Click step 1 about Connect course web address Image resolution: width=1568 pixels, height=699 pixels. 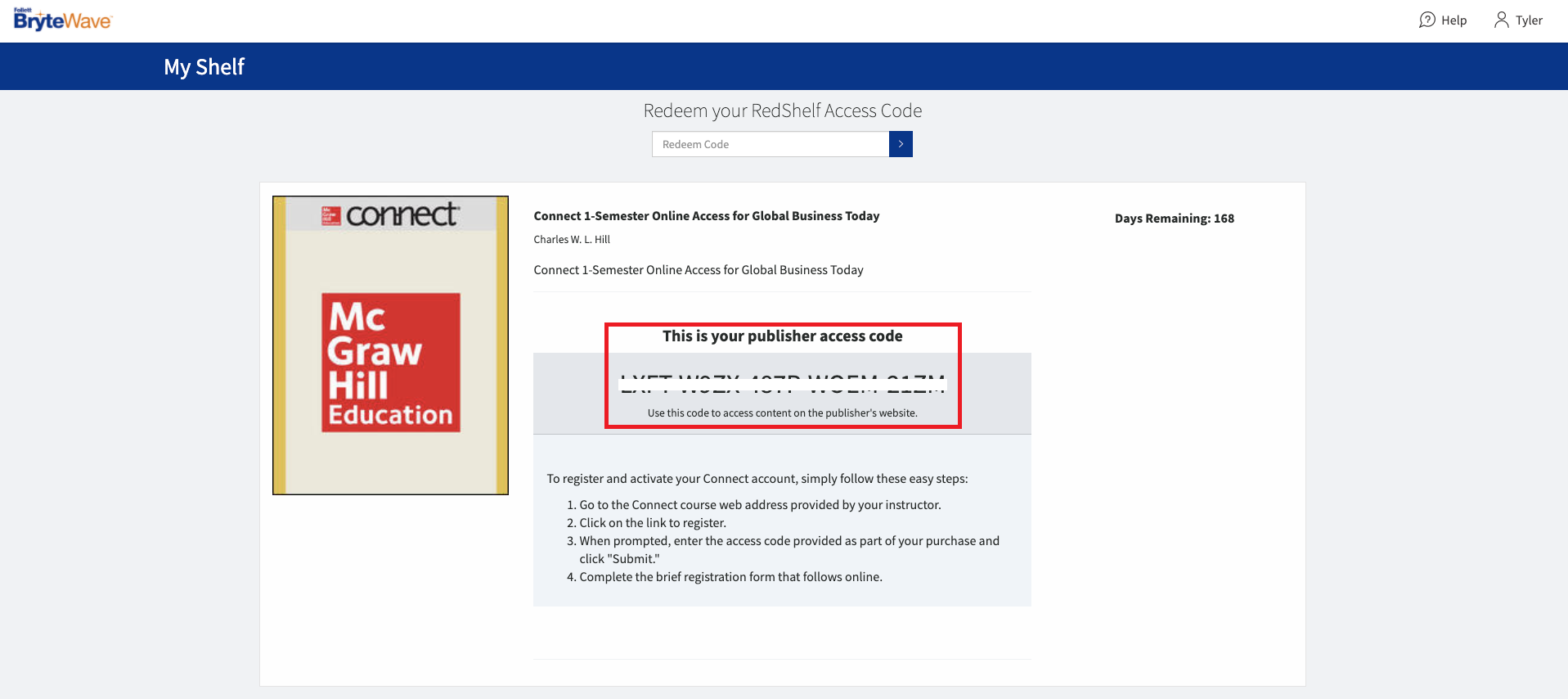click(x=760, y=505)
